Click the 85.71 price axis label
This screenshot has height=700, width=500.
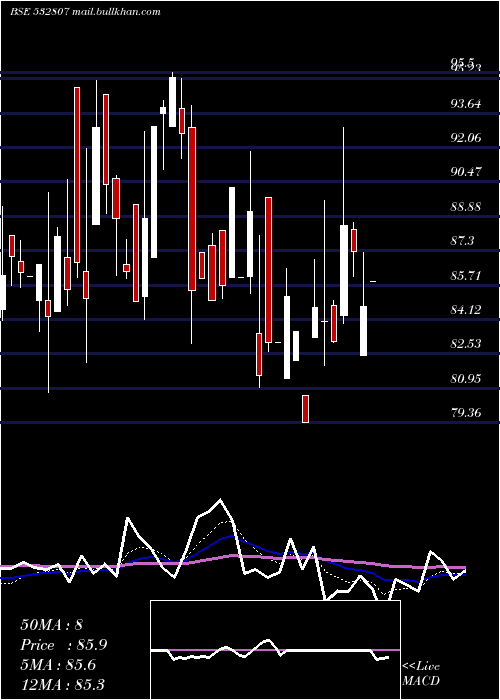(466, 275)
